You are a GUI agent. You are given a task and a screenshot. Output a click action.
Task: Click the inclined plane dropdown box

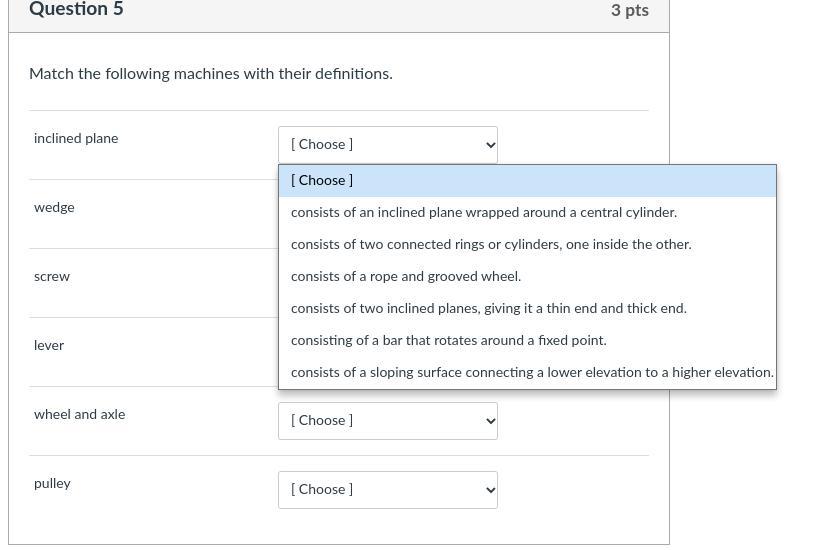pos(387,145)
